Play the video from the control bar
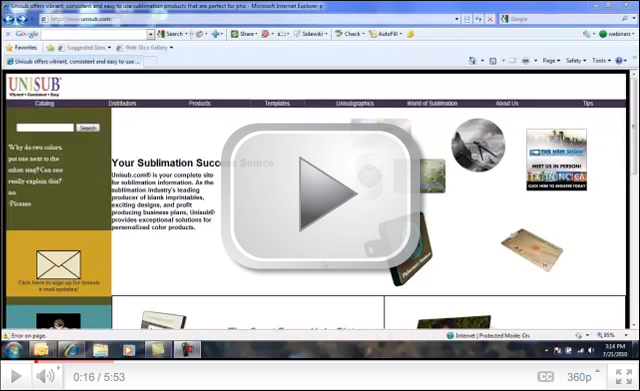The height and width of the screenshot is (391, 640). (x=16, y=376)
